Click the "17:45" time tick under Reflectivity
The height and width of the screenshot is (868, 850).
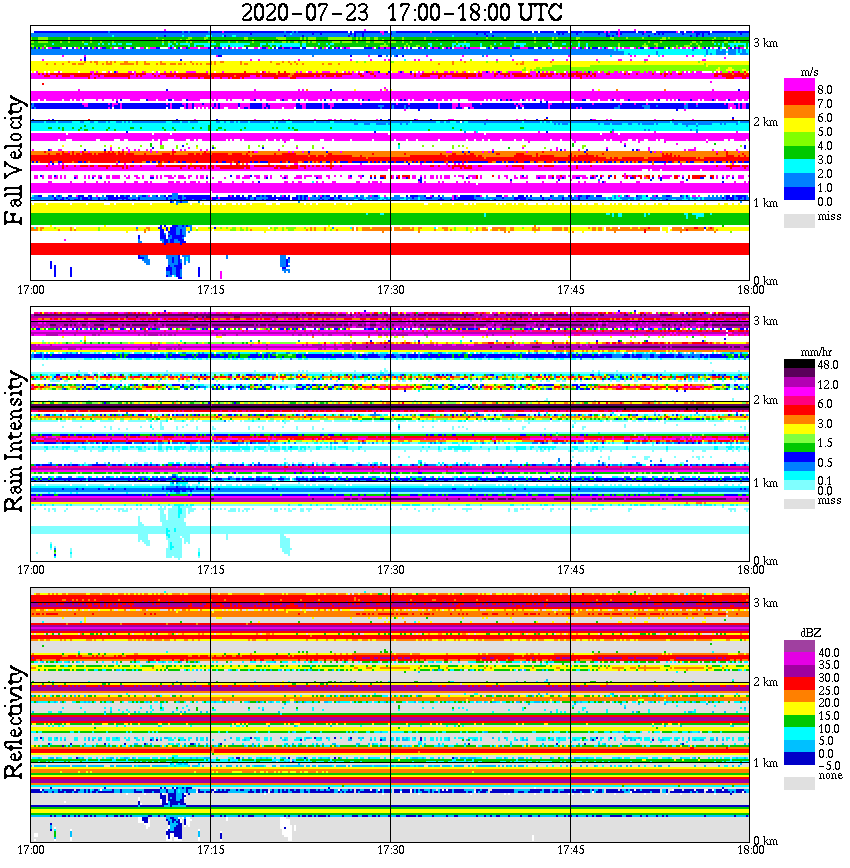(x=571, y=850)
